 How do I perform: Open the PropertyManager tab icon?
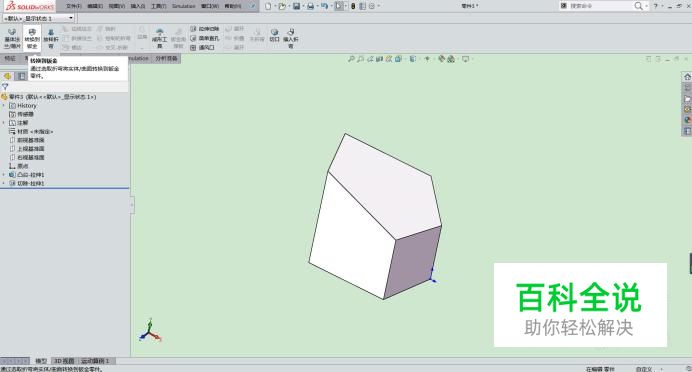pyautogui.click(x=21, y=76)
